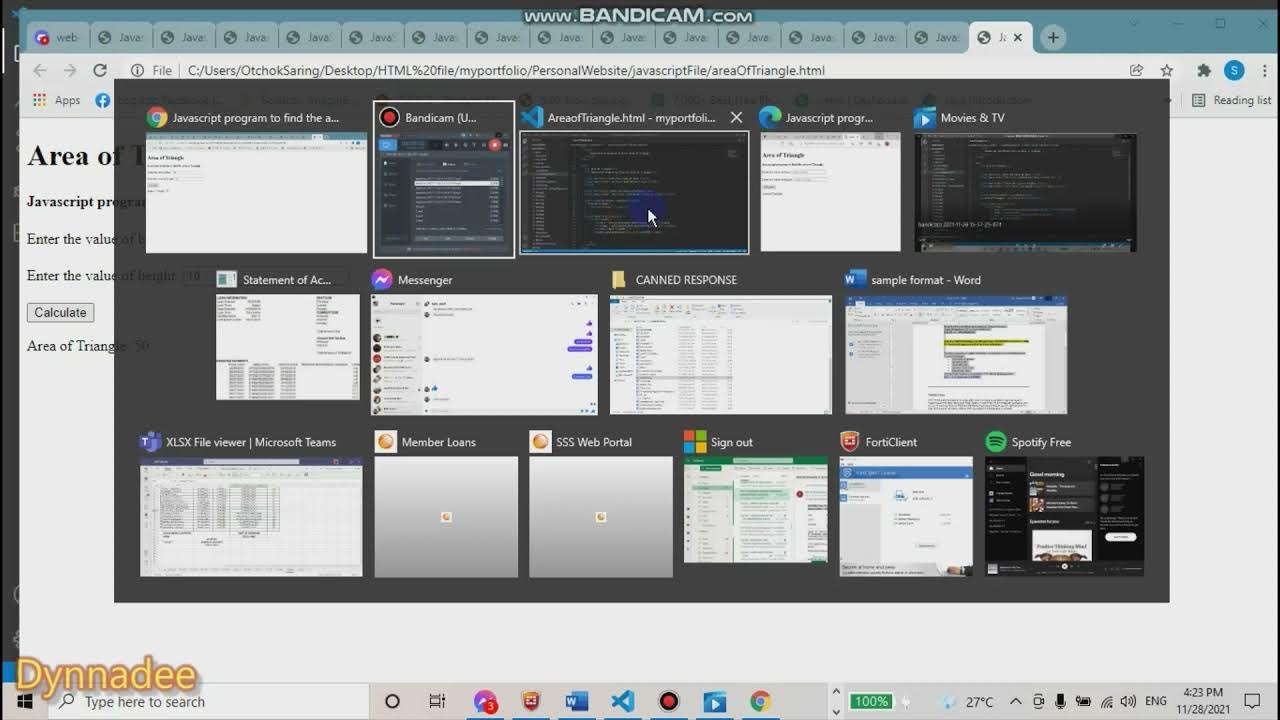
Task: Switch to 'sample format - Word' window
Action: (x=956, y=340)
